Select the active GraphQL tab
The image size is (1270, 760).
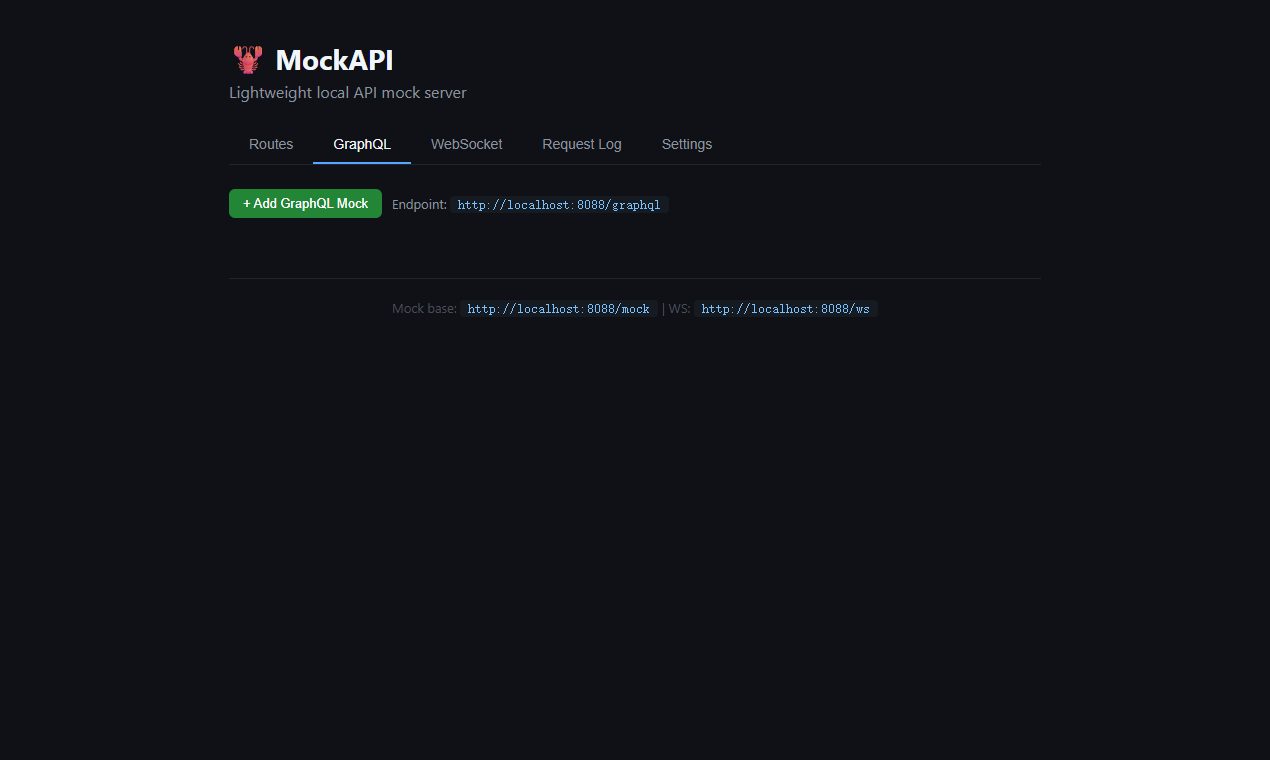pos(361,144)
